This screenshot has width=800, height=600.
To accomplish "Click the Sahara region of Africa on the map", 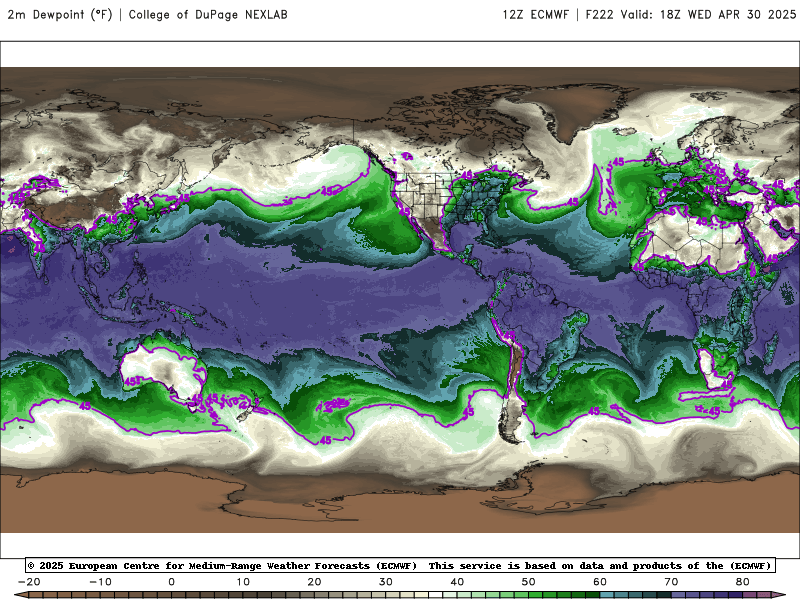I will (694, 240).
